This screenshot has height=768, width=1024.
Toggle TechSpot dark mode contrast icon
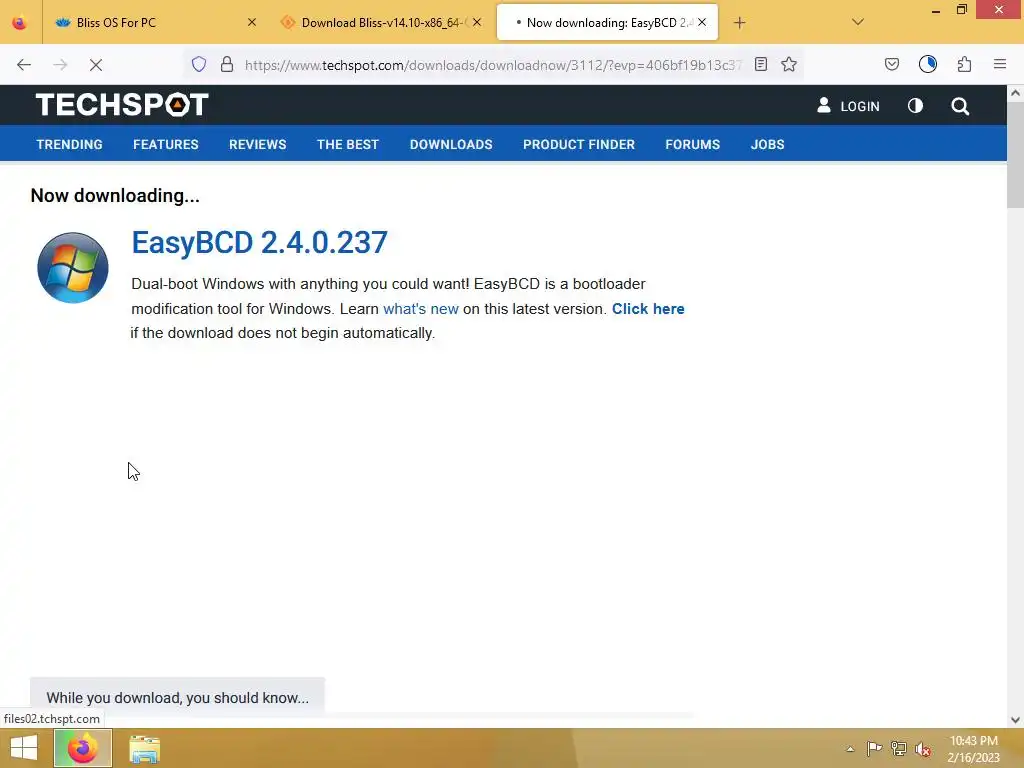(915, 105)
